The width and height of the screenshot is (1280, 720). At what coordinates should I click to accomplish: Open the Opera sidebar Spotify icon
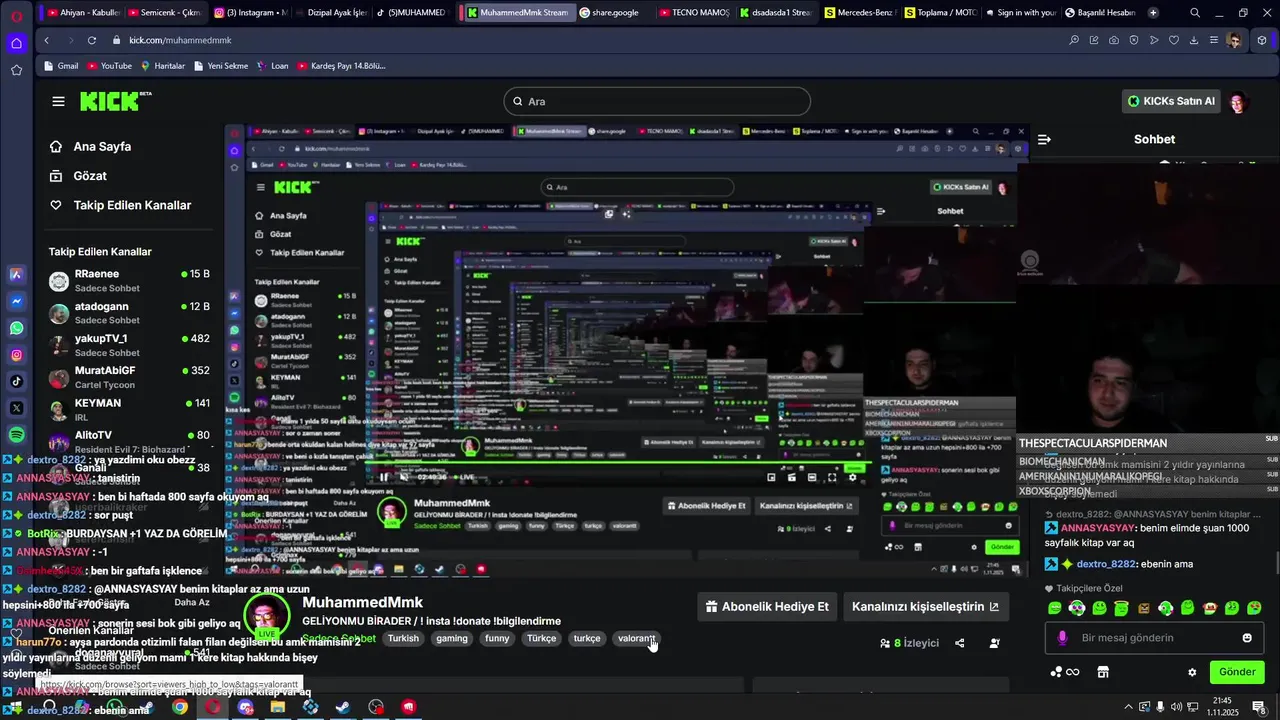[16, 435]
